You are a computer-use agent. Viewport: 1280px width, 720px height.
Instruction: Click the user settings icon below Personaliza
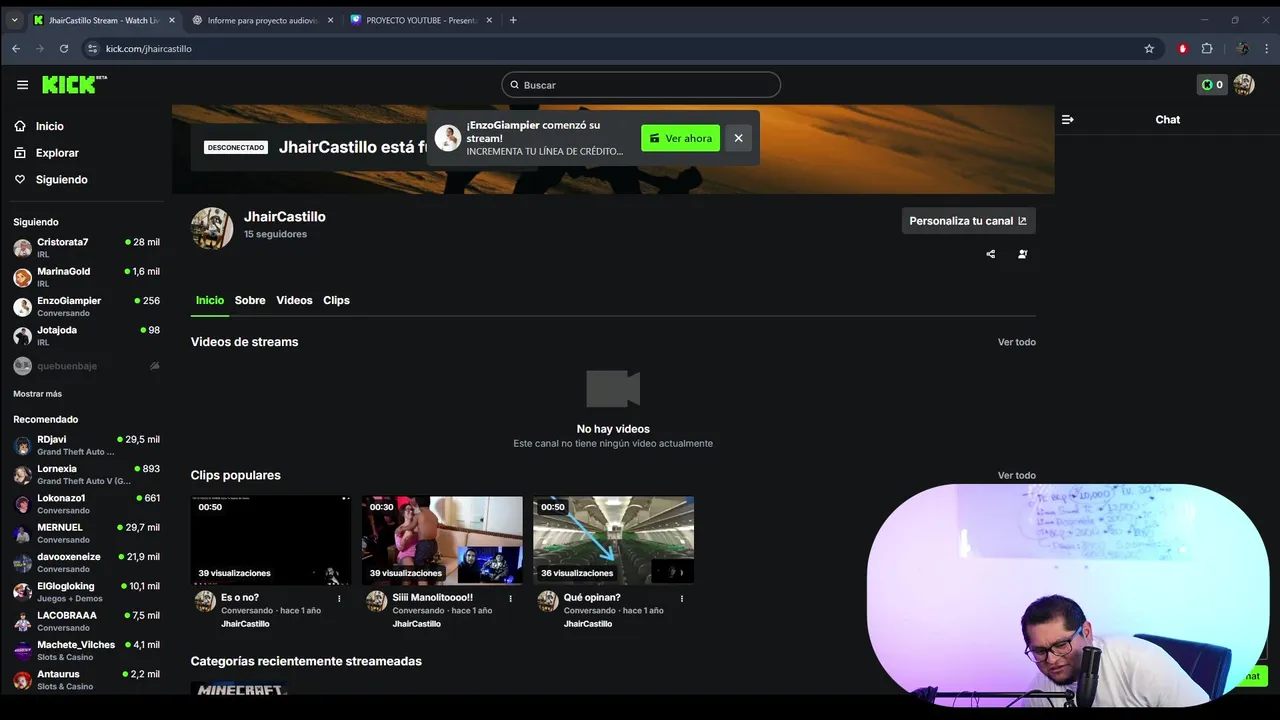coord(1022,254)
